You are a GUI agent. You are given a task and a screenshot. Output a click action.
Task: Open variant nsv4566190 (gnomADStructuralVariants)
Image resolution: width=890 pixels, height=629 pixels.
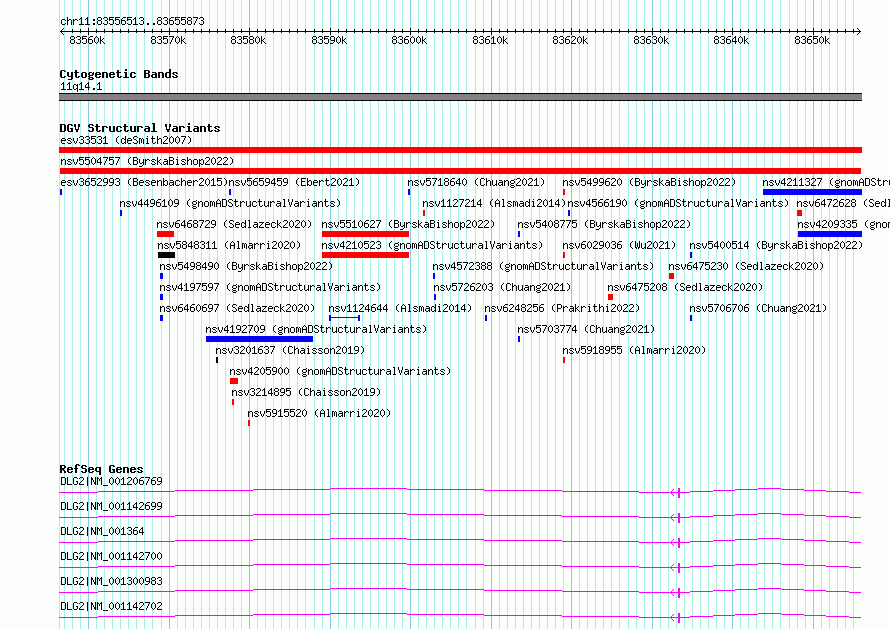coord(678,203)
